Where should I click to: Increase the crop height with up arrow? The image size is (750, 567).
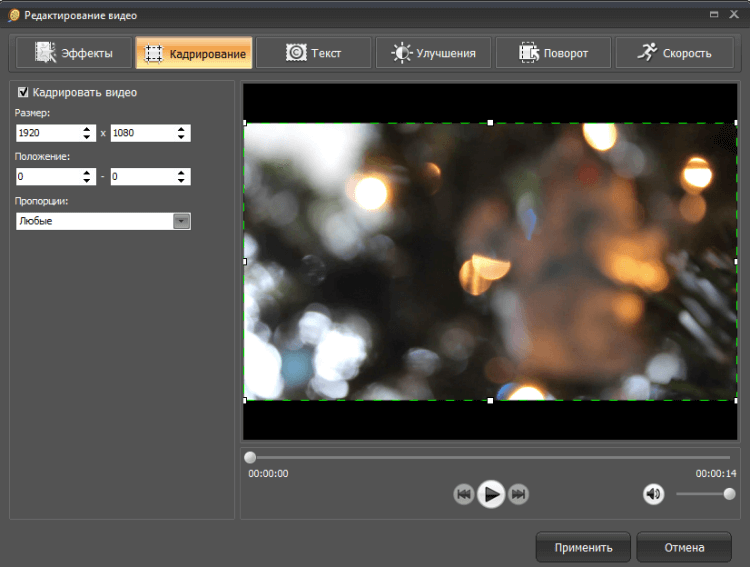tap(181, 129)
